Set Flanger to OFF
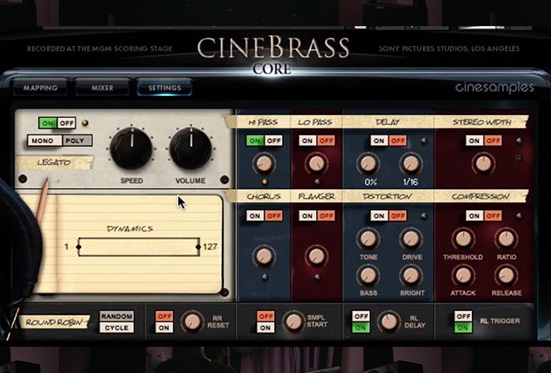This screenshot has width=551, height=373. tap(326, 216)
